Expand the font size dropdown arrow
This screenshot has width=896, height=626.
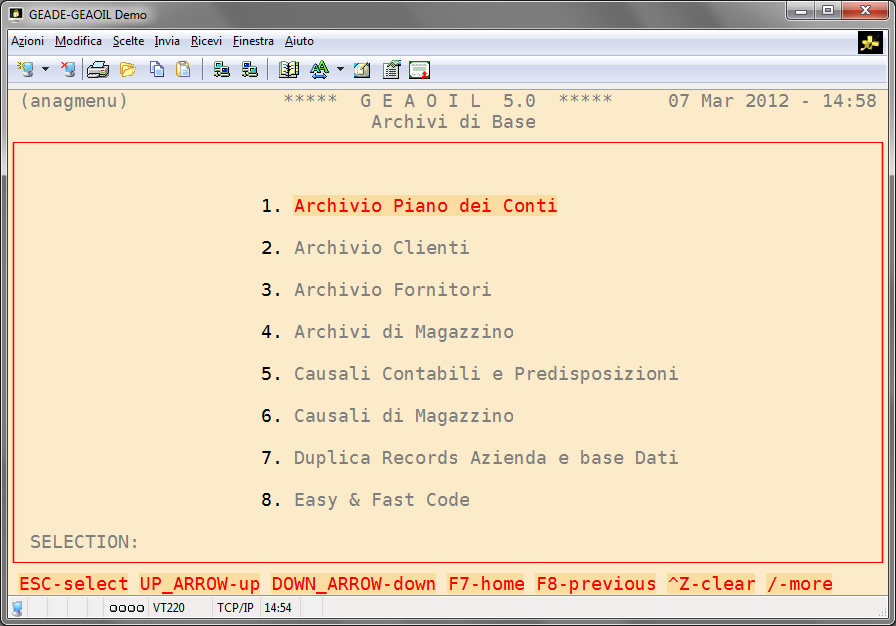tap(340, 69)
